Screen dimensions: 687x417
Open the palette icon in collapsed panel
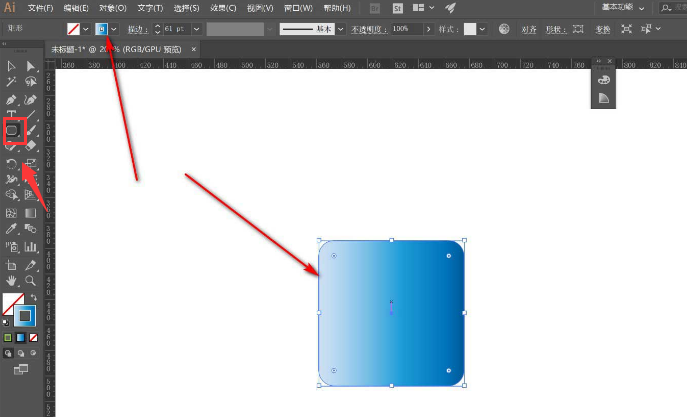[604, 80]
